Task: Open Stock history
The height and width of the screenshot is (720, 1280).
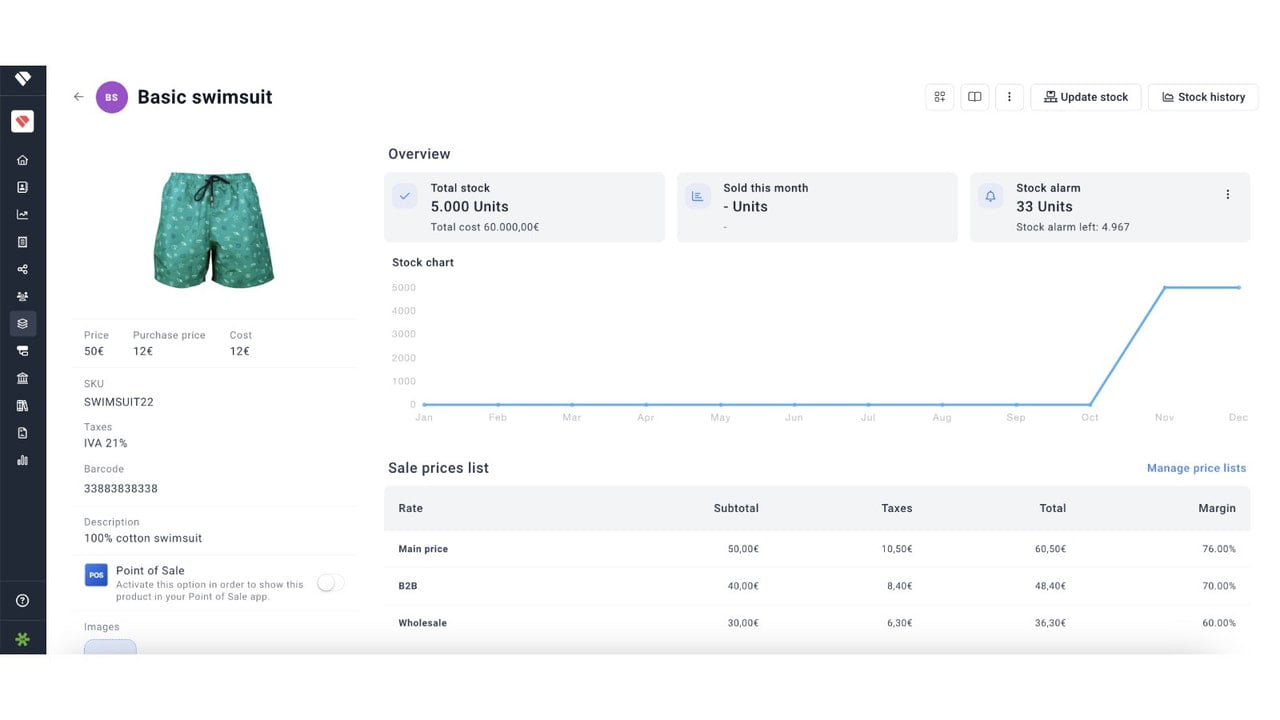Action: pos(1203,97)
